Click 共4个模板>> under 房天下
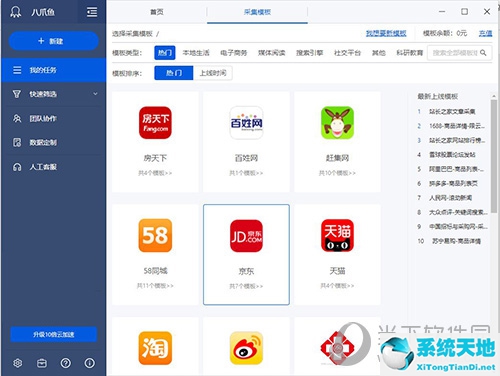This screenshot has width=500, height=376. coord(155,173)
